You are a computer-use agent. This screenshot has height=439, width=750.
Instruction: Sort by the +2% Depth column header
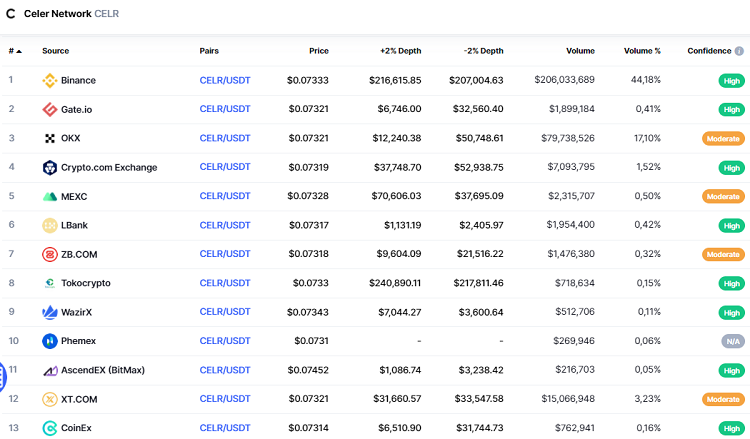coord(400,51)
